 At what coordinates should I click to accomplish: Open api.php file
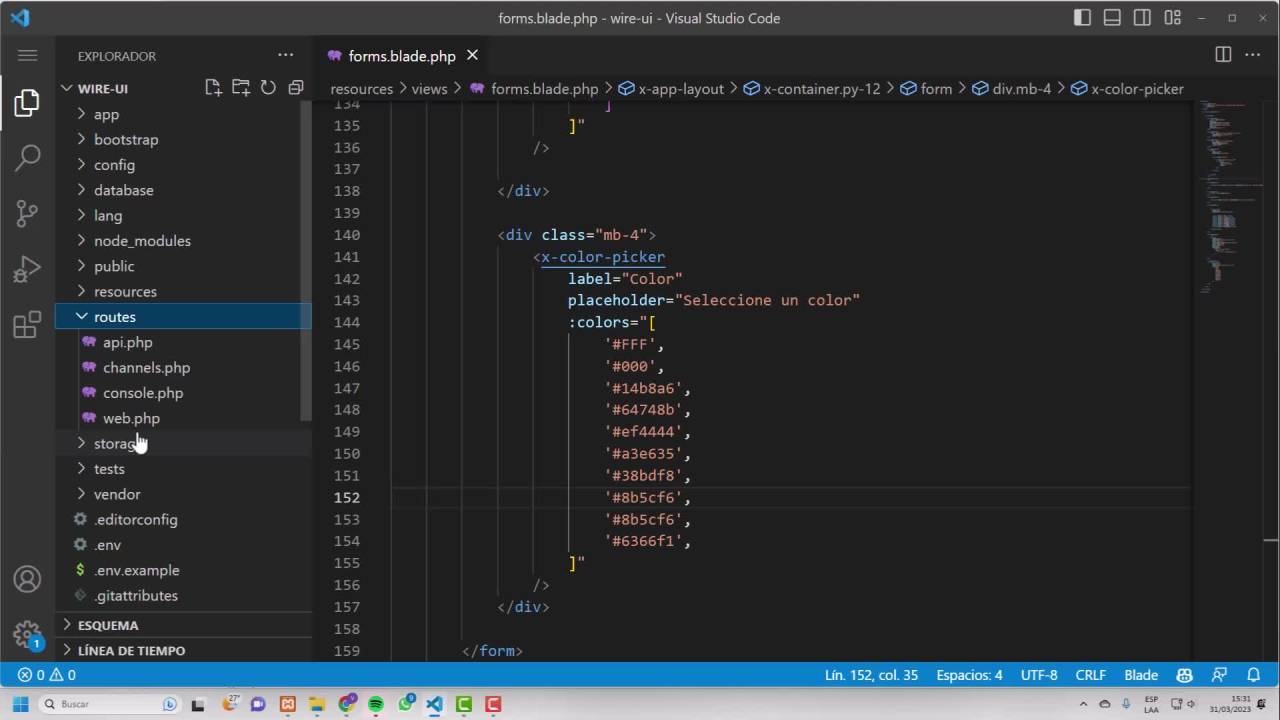183,342
